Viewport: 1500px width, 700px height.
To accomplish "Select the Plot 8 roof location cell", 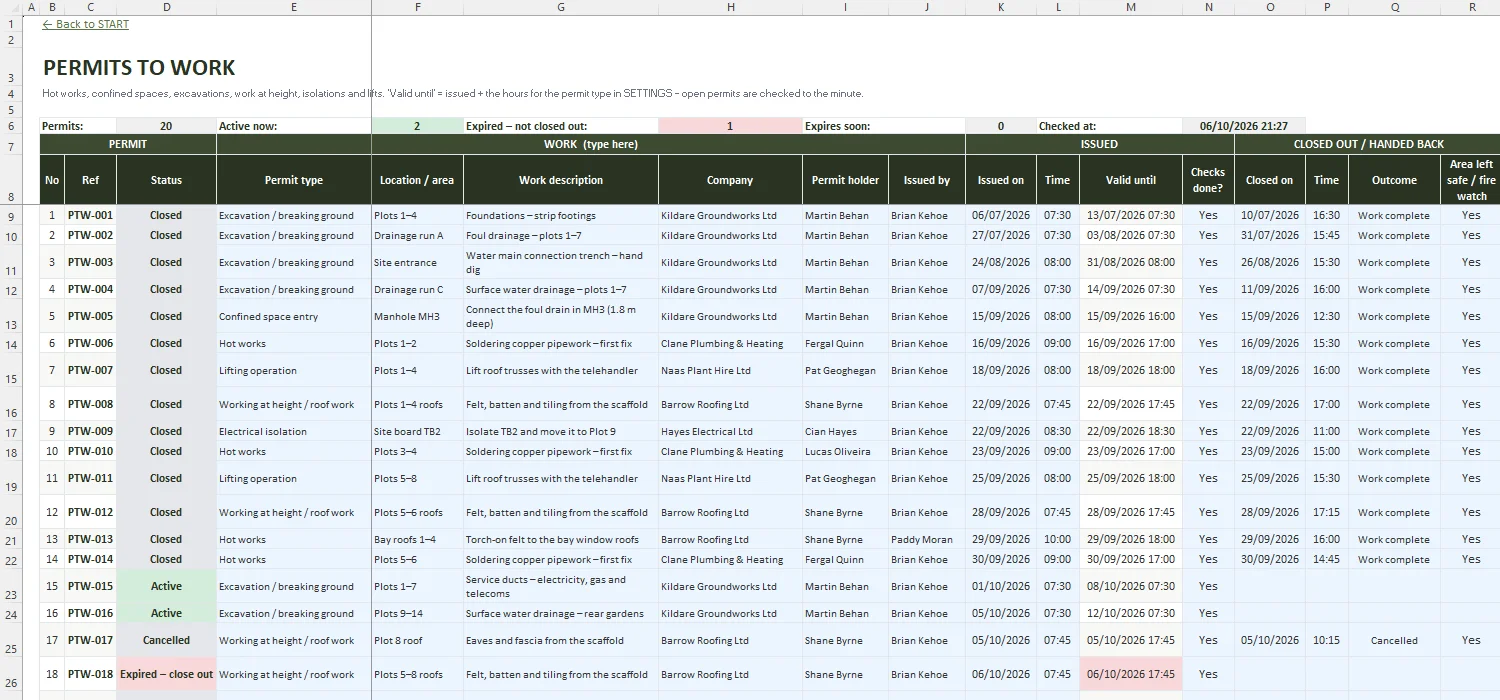I will (x=417, y=640).
